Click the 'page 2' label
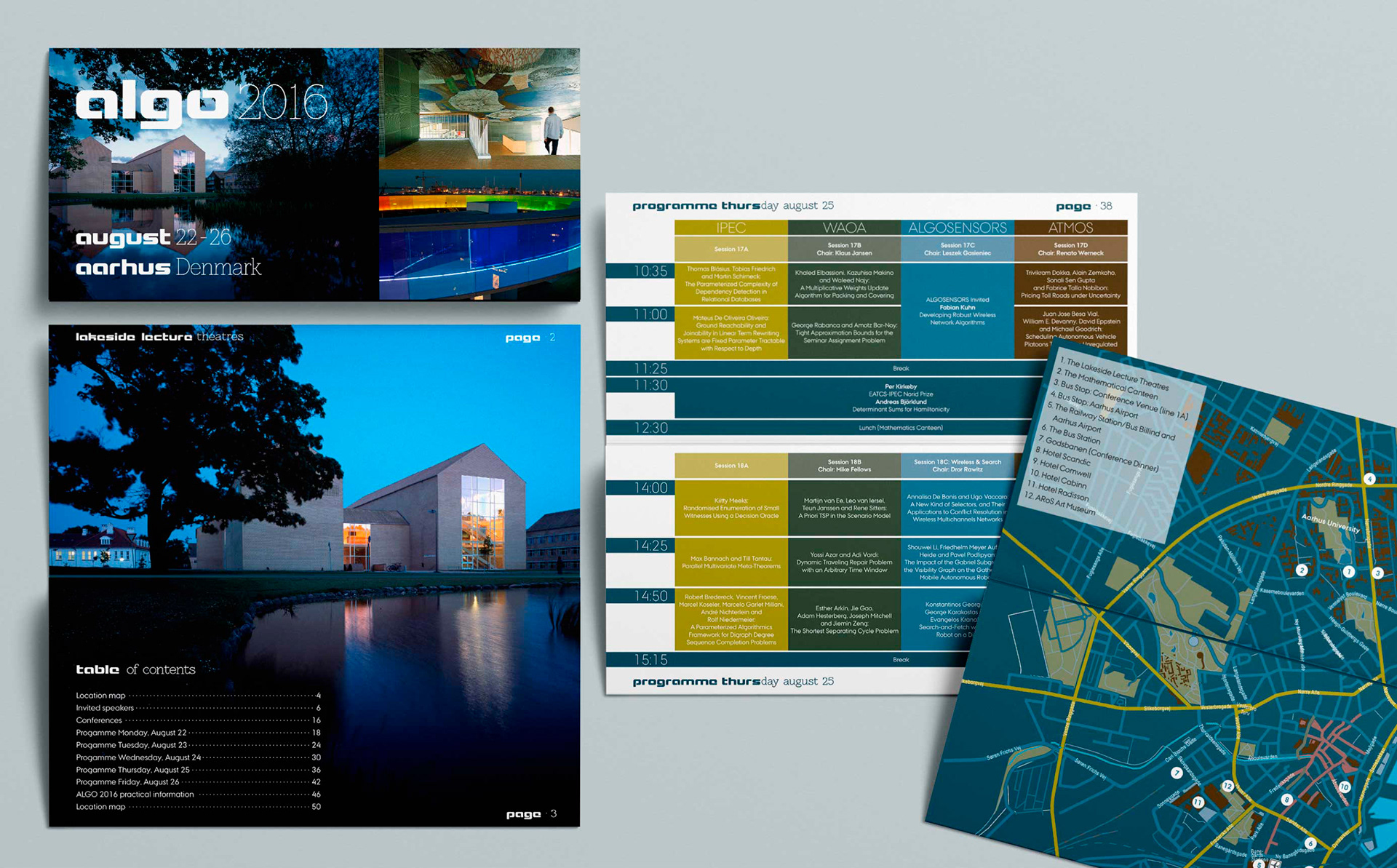1397x868 pixels. 530,338
